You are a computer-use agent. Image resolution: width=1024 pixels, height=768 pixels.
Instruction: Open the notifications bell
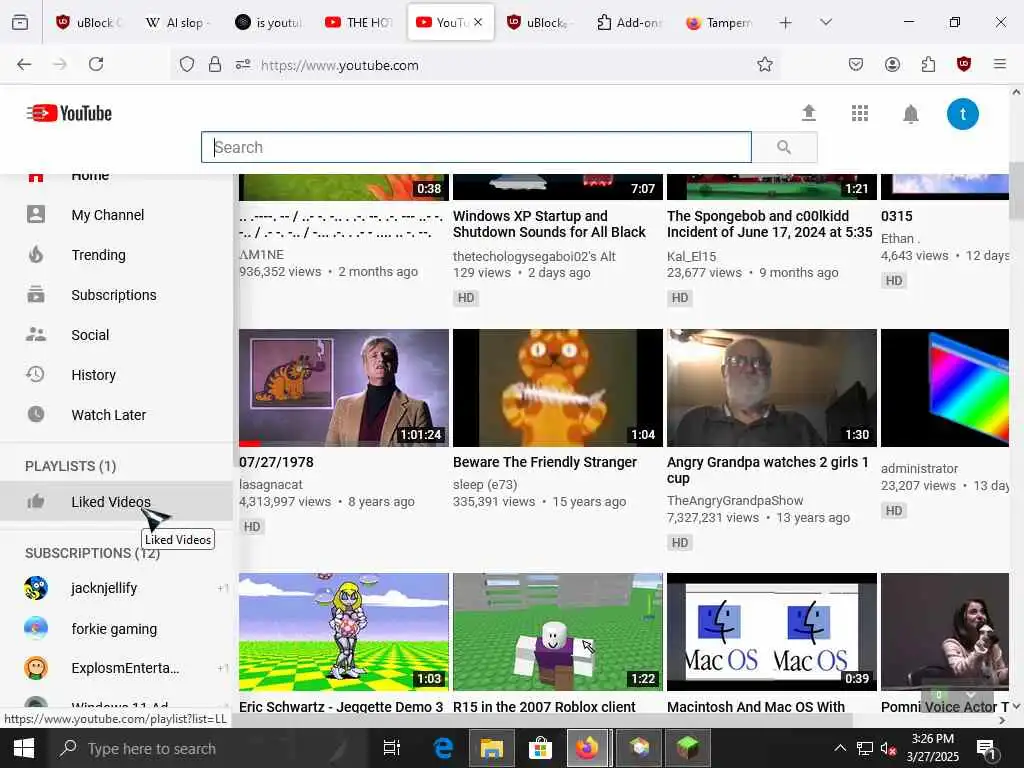(x=910, y=114)
